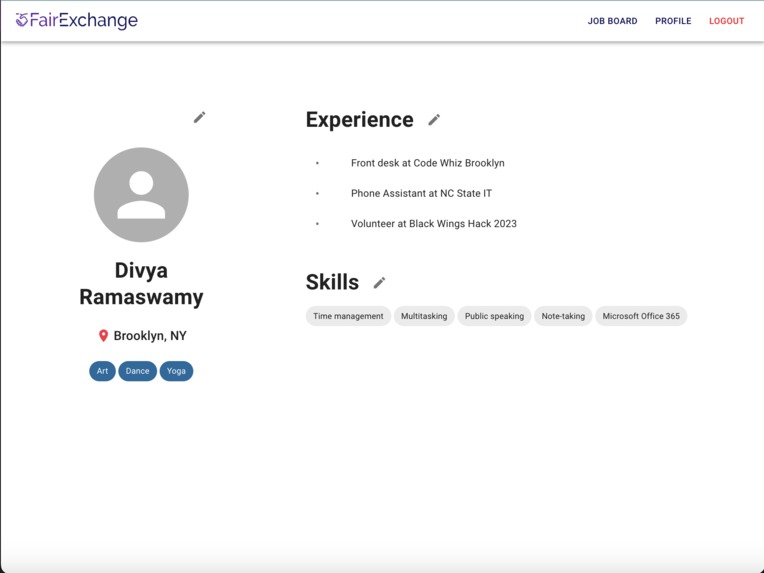Click the FairExchange logo
Viewport: 764px width, 573px height.
coord(77,20)
